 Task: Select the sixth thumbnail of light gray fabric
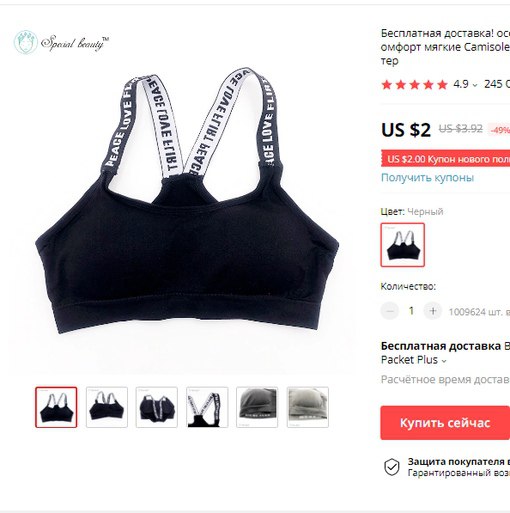pos(308,407)
